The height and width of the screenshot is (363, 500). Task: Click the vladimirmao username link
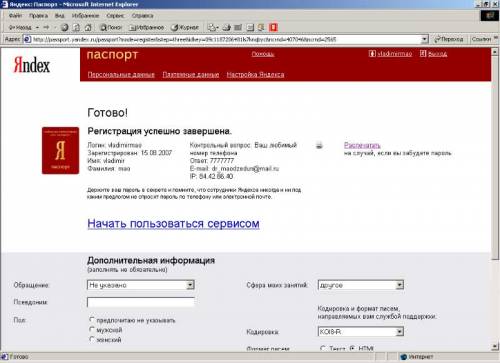tap(395, 54)
